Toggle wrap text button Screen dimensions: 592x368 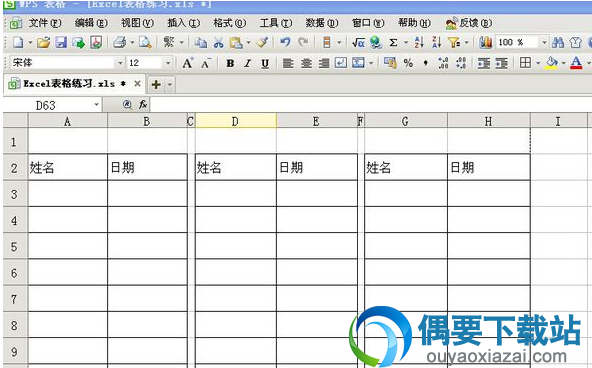tap(341, 63)
